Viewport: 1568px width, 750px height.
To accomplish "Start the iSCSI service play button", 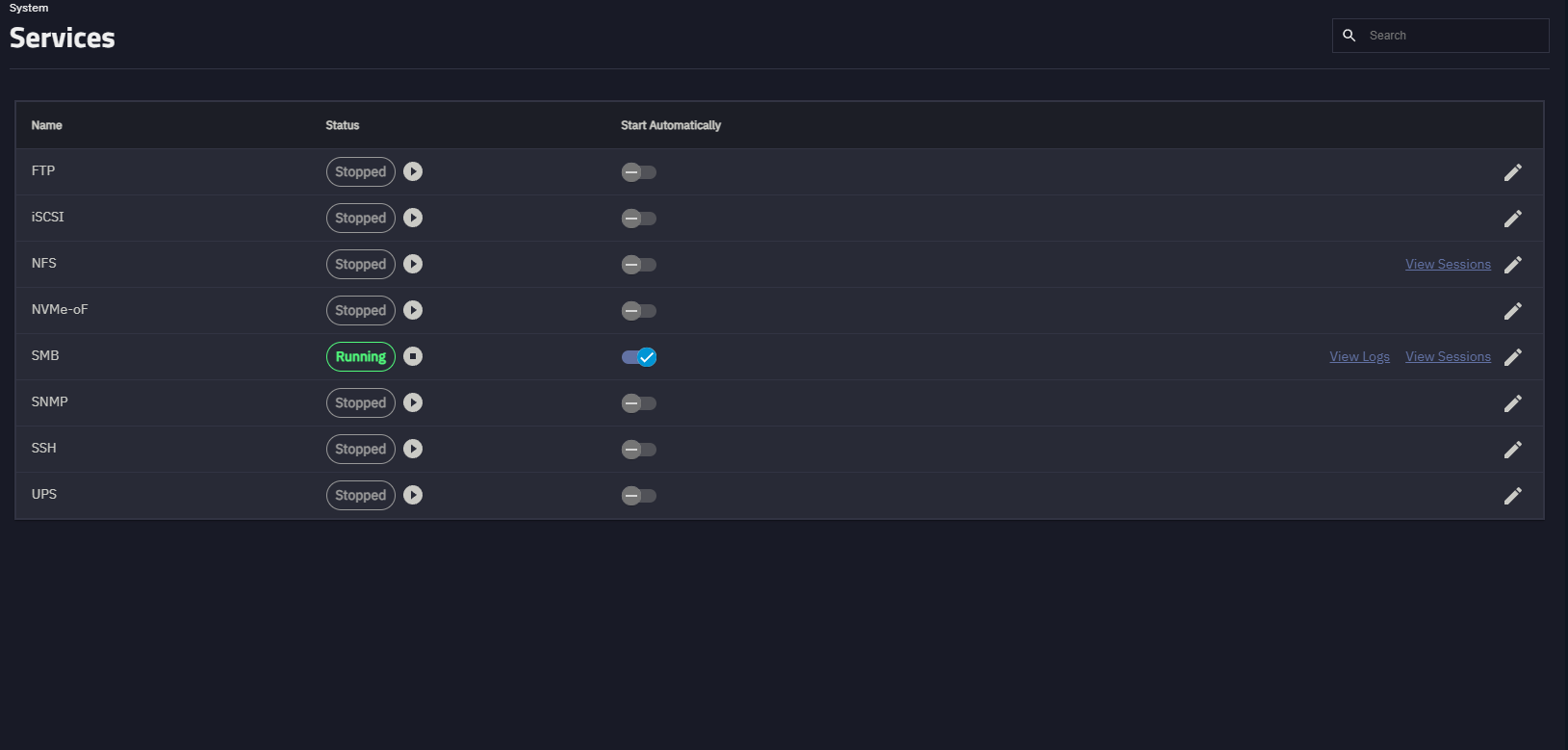I will click(x=413, y=218).
